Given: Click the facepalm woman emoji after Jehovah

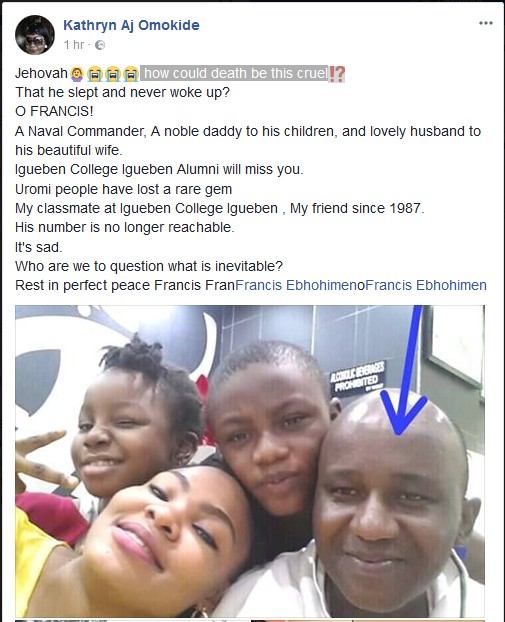Looking at the screenshot, I should tap(77, 74).
